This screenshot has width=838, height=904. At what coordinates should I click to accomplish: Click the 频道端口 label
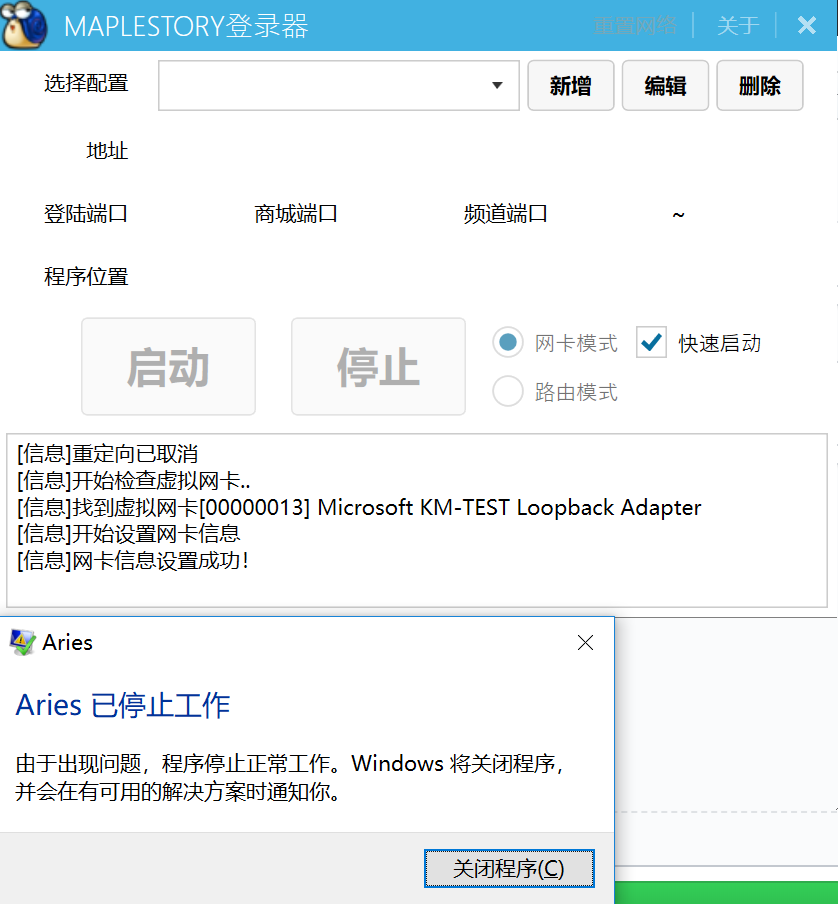coord(505,214)
